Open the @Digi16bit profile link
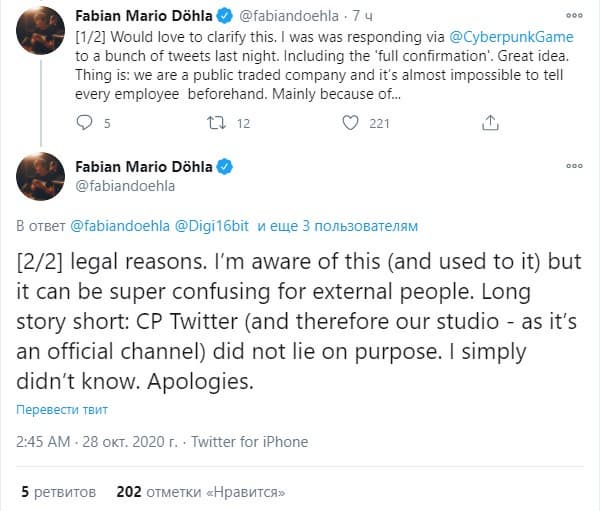The image size is (600, 511). point(213,226)
